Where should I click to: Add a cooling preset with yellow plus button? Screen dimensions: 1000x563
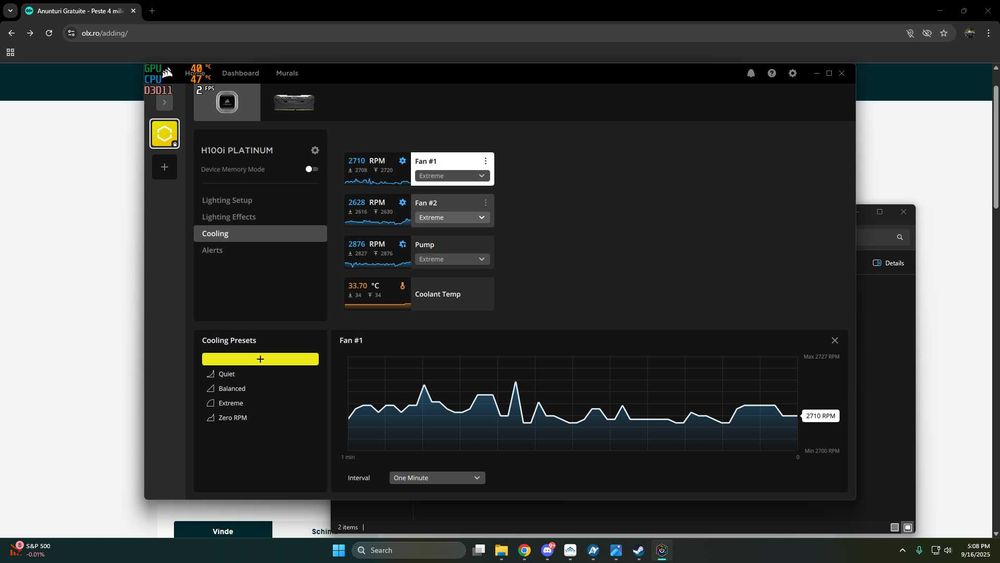(x=260, y=359)
